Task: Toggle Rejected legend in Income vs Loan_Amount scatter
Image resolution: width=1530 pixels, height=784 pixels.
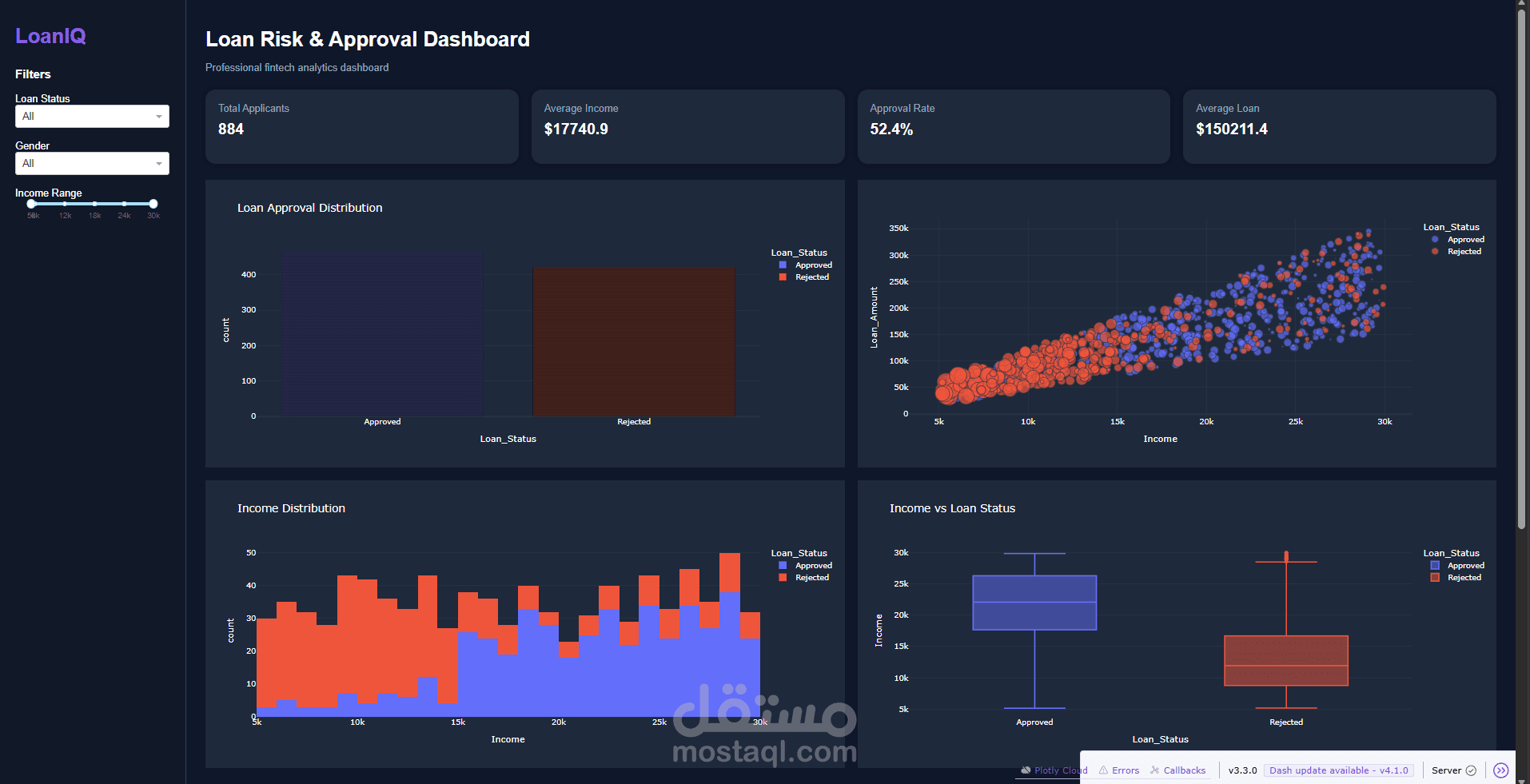Action: (x=1456, y=252)
